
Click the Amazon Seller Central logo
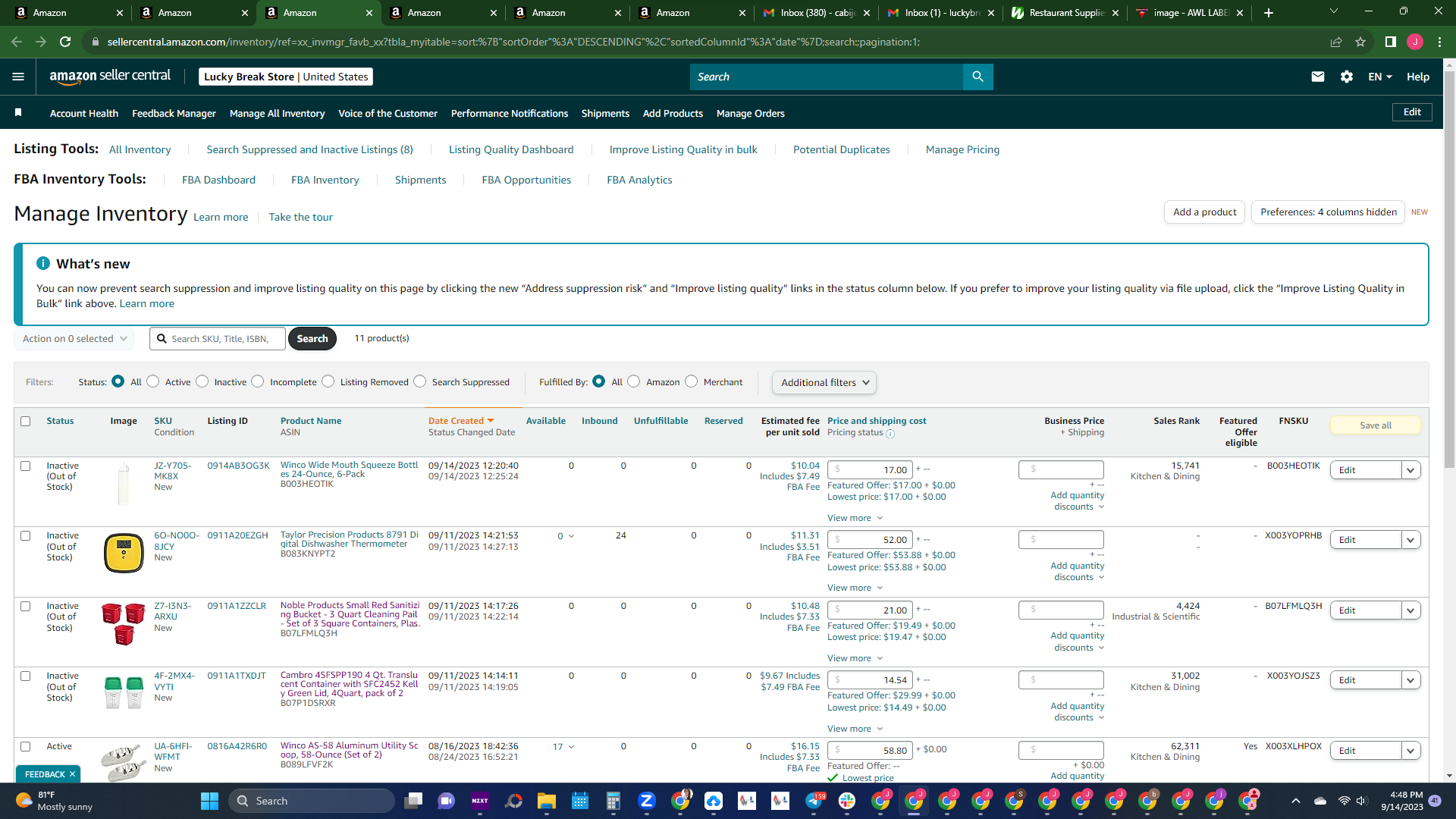pyautogui.click(x=110, y=77)
